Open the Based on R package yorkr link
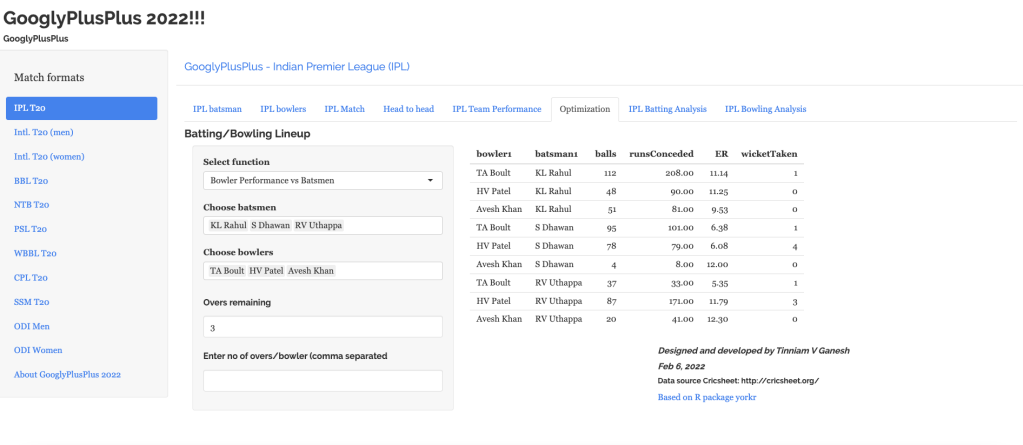 pos(706,397)
